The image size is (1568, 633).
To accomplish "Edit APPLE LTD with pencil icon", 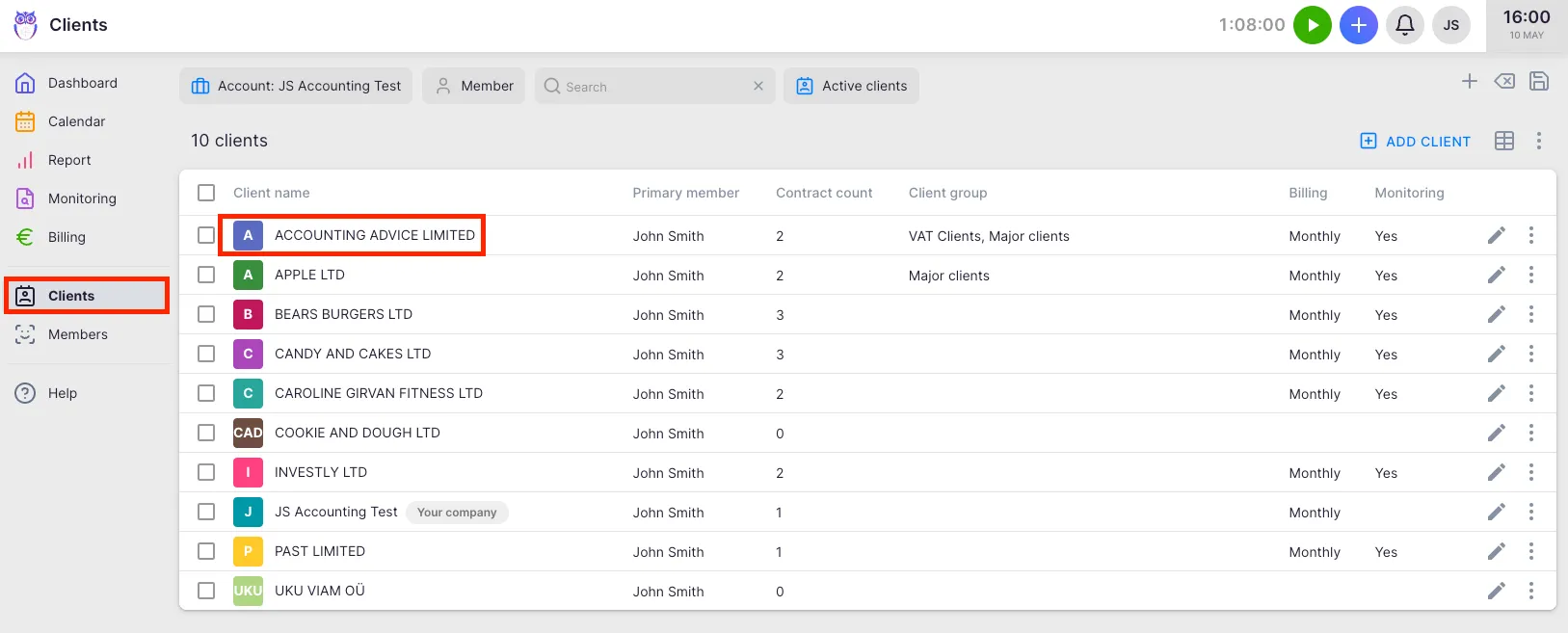I will coord(1496,276).
